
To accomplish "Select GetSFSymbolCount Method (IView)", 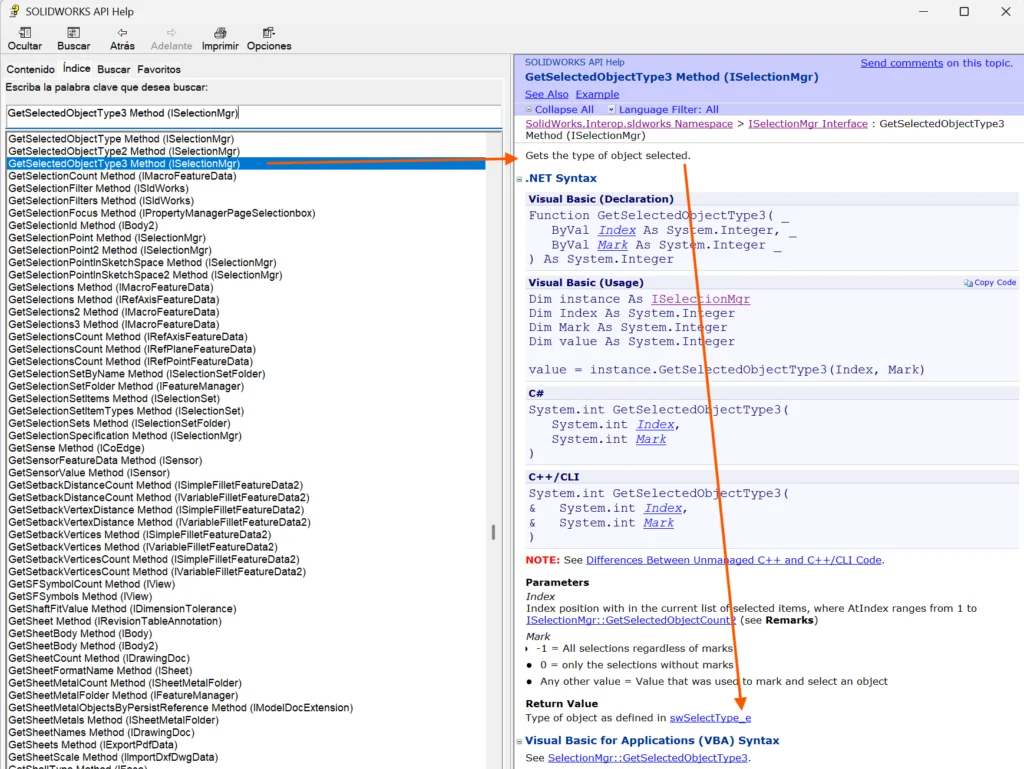I will [91, 584].
